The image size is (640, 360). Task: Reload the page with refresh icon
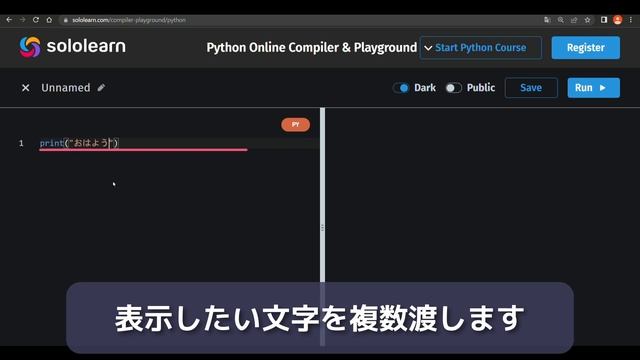[x=36, y=20]
